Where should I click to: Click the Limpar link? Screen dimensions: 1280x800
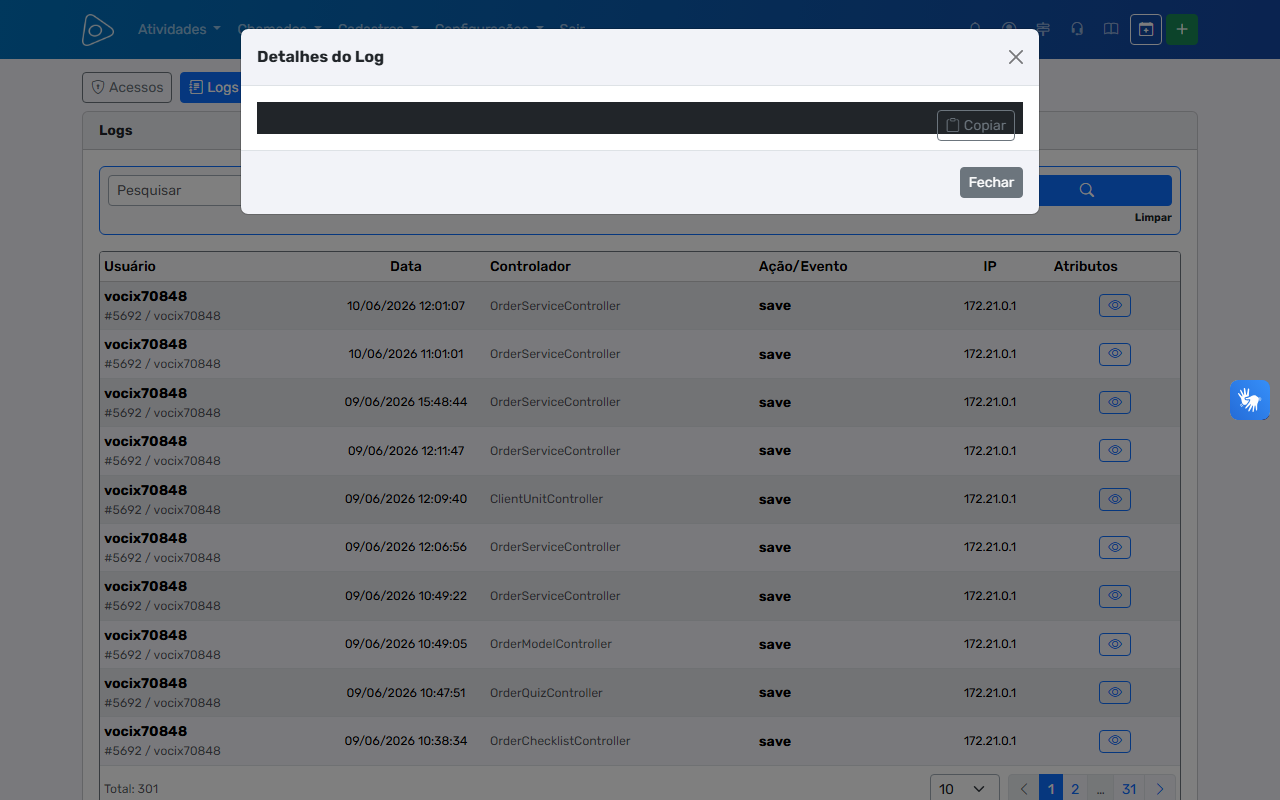1153,217
